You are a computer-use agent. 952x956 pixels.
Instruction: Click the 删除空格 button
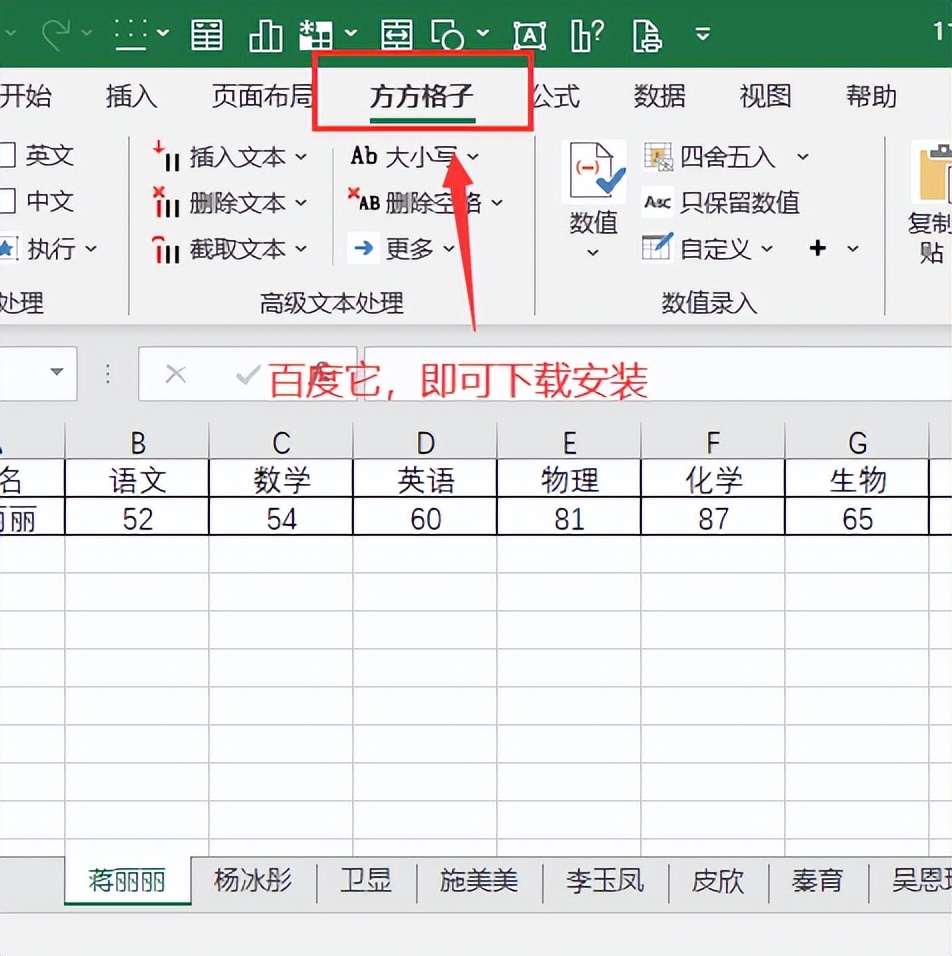pyautogui.click(x=425, y=202)
